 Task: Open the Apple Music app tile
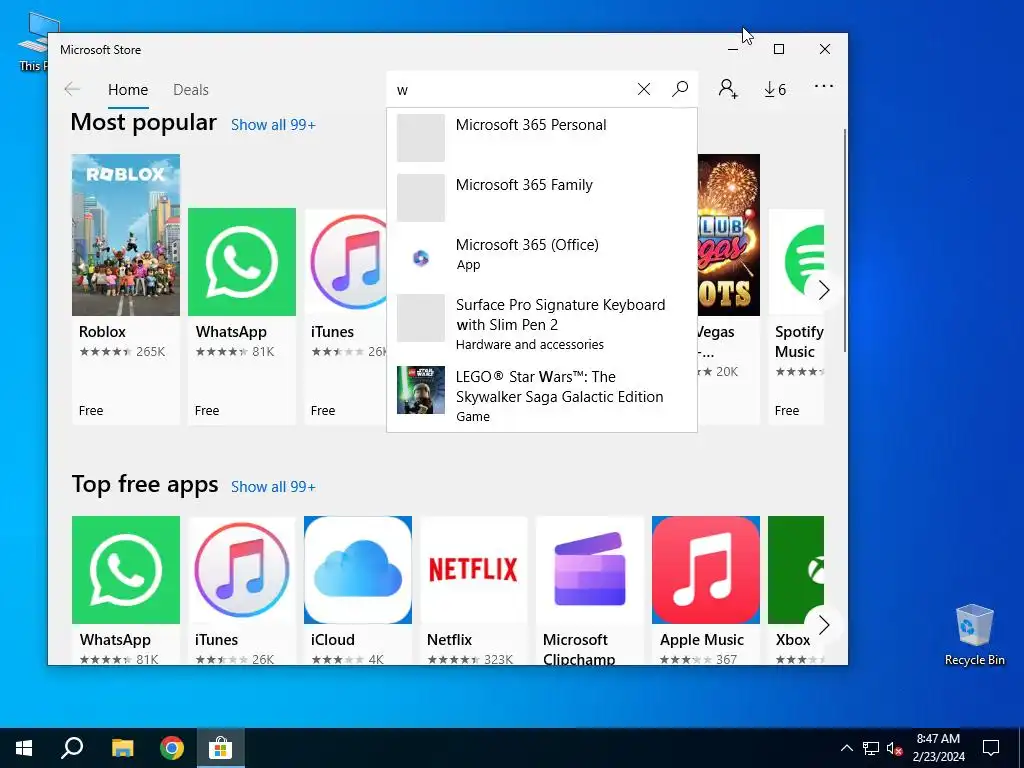point(706,590)
